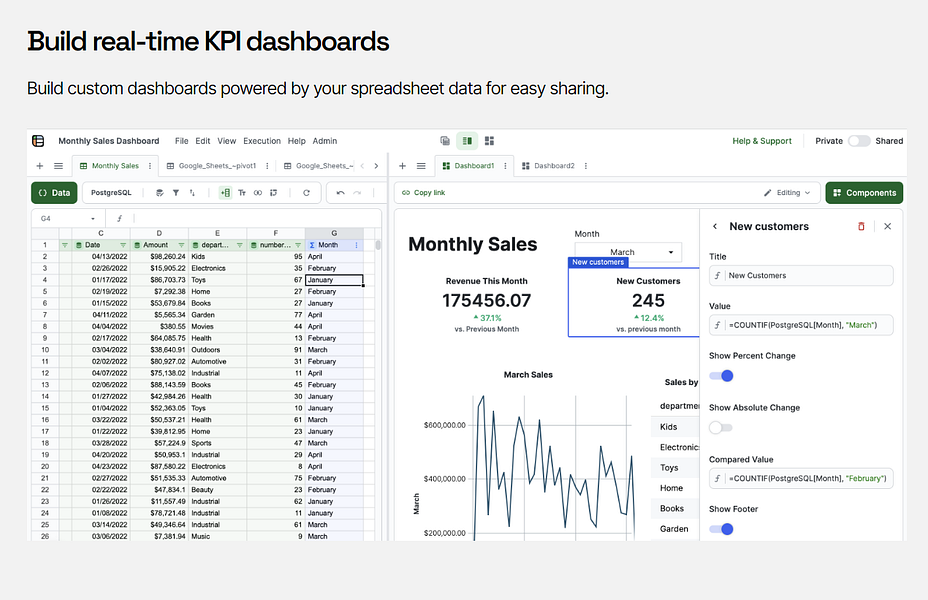Open the dashboard list hamburger icon
This screenshot has width=928, height=600.
421,166
